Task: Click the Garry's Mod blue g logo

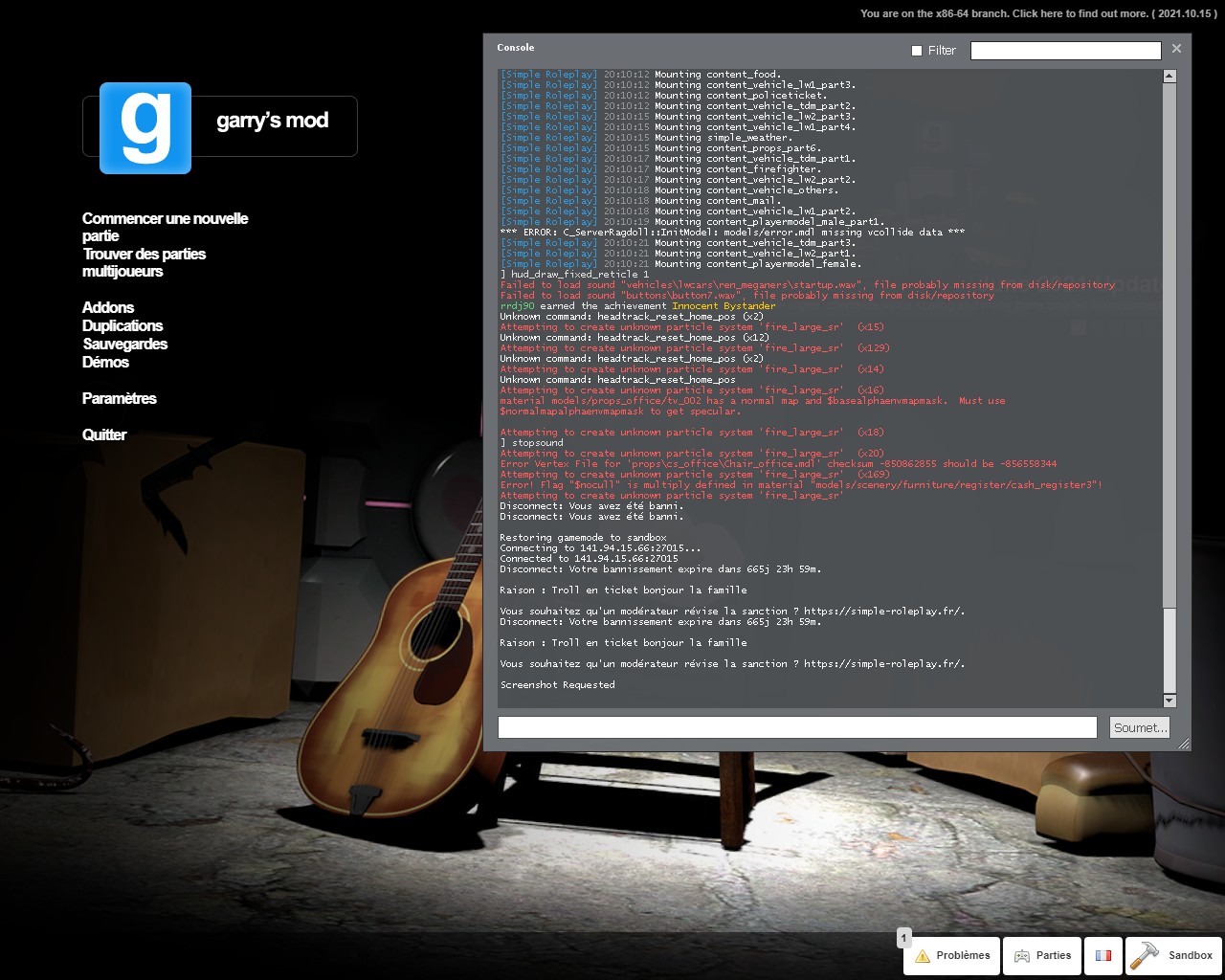Action: click(145, 128)
